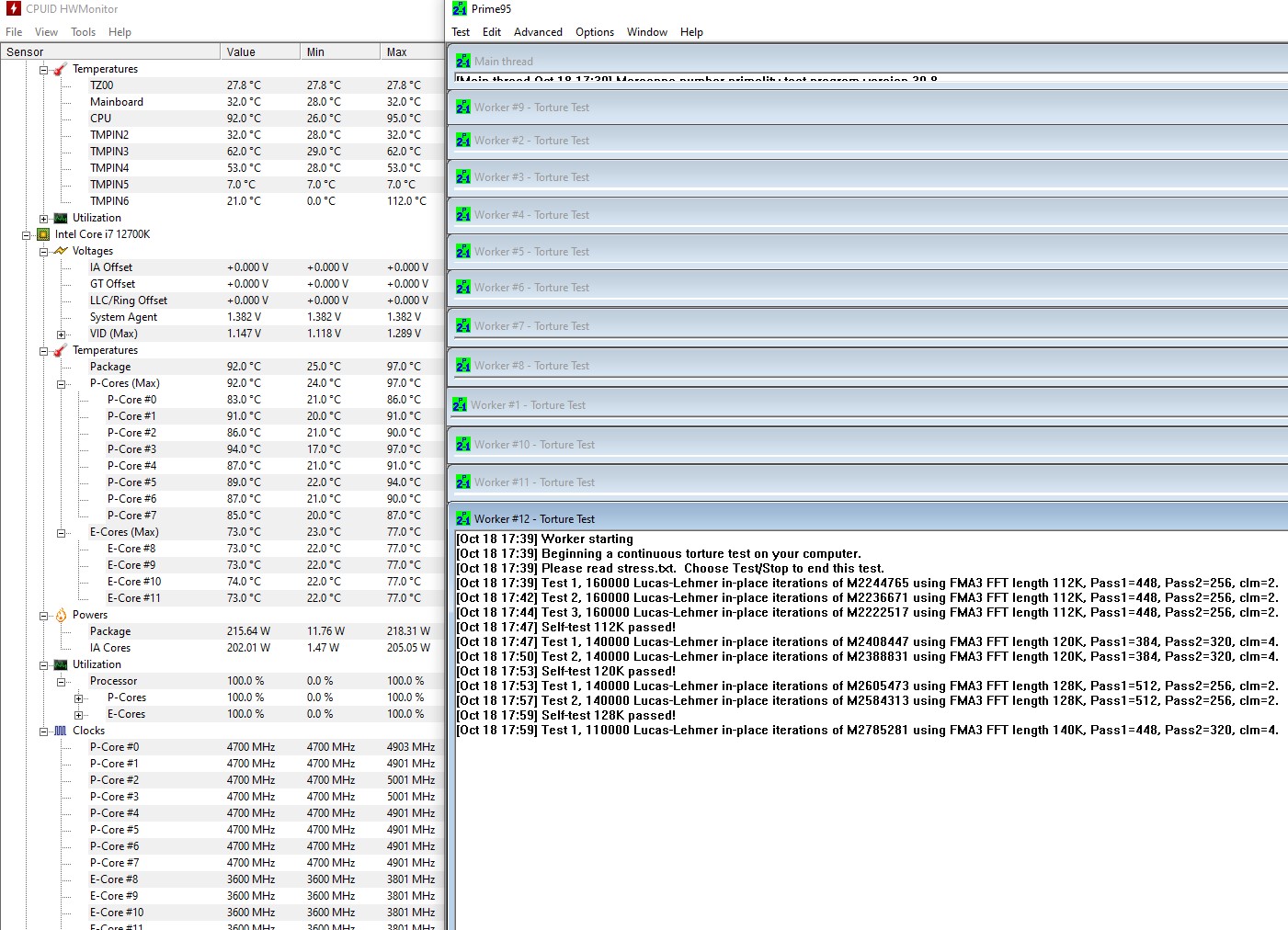Collapse the Voltages section
The image size is (1288, 930).
tap(43, 252)
